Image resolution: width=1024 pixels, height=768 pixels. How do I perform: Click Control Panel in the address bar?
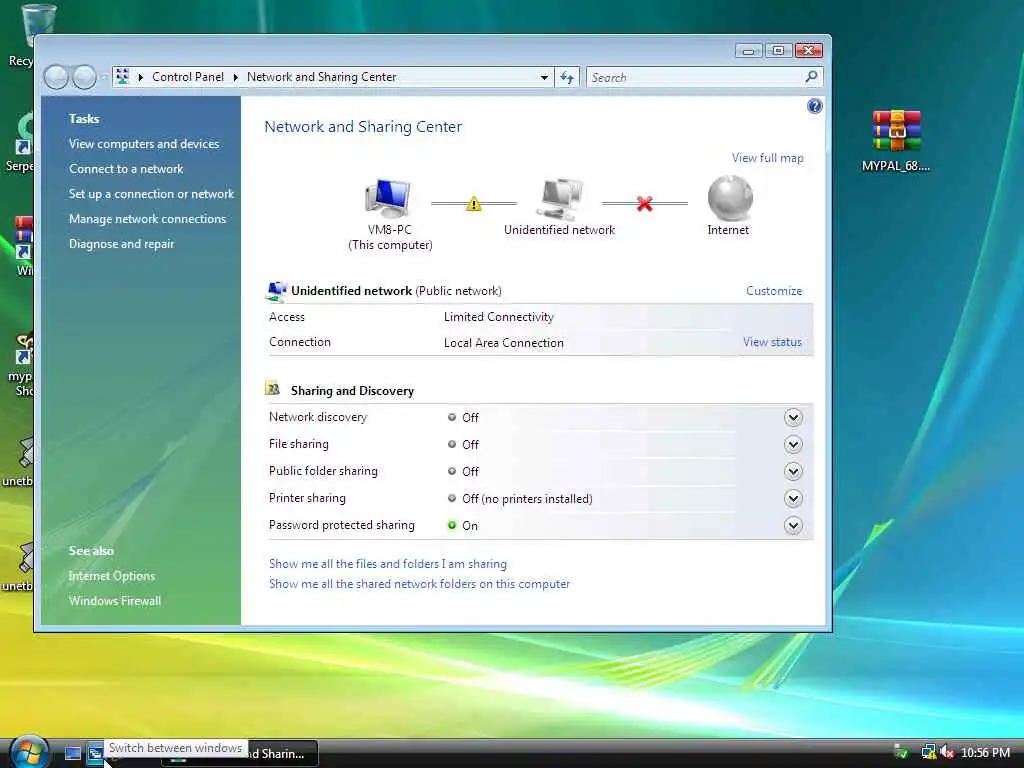[188, 77]
